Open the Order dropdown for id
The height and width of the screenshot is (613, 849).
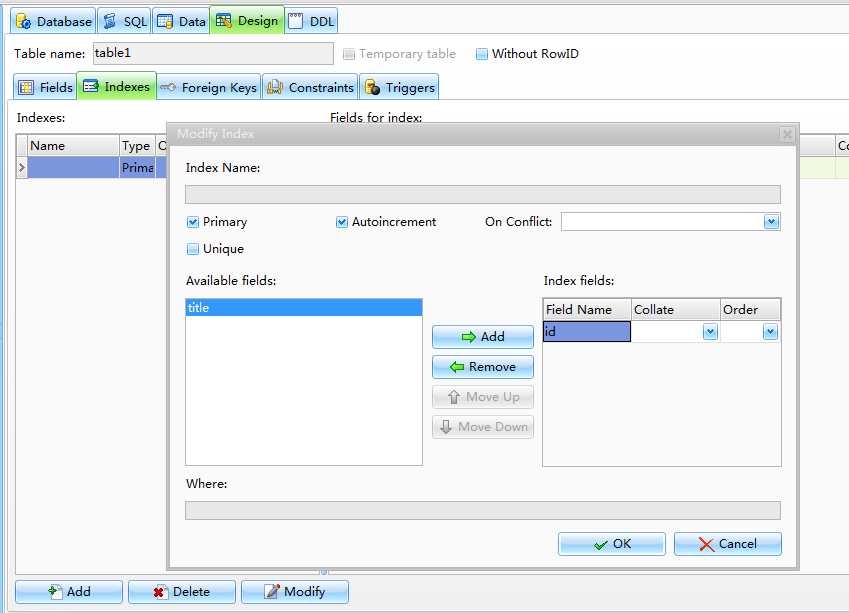(x=770, y=331)
